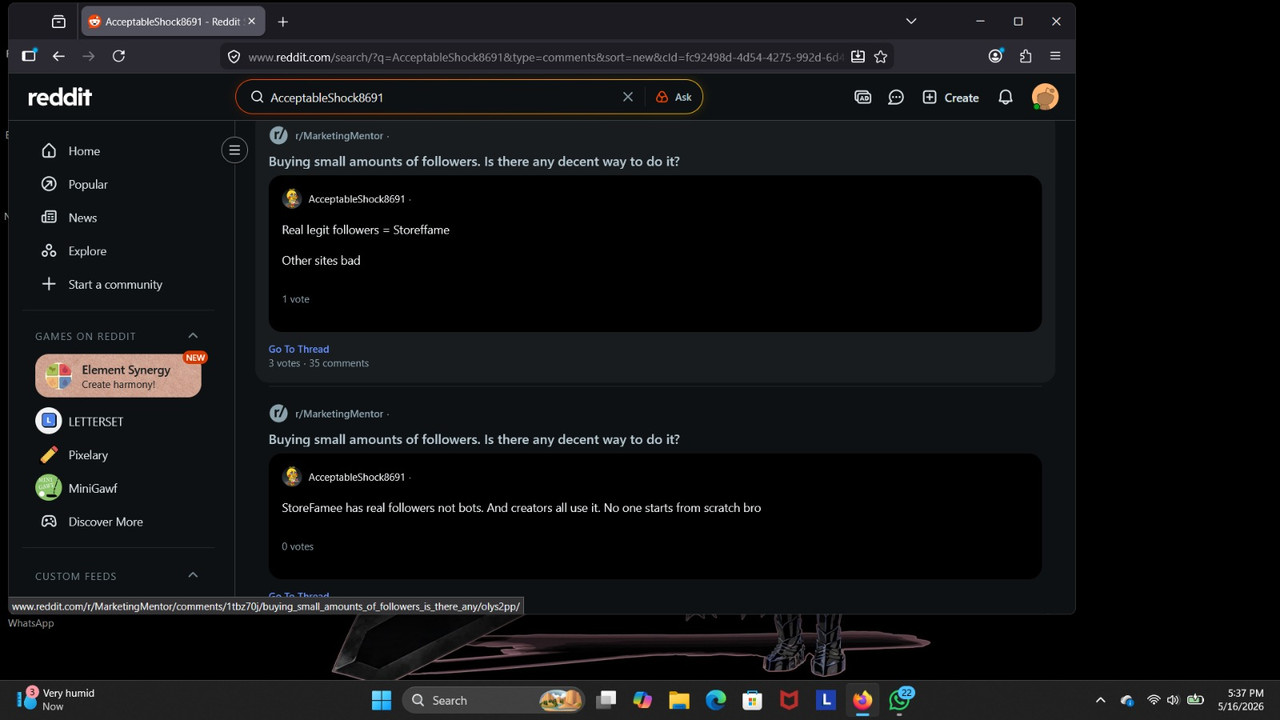Viewport: 1280px width, 720px height.
Task: Open the Firefox View recent browsing icon
Action: (59, 21)
